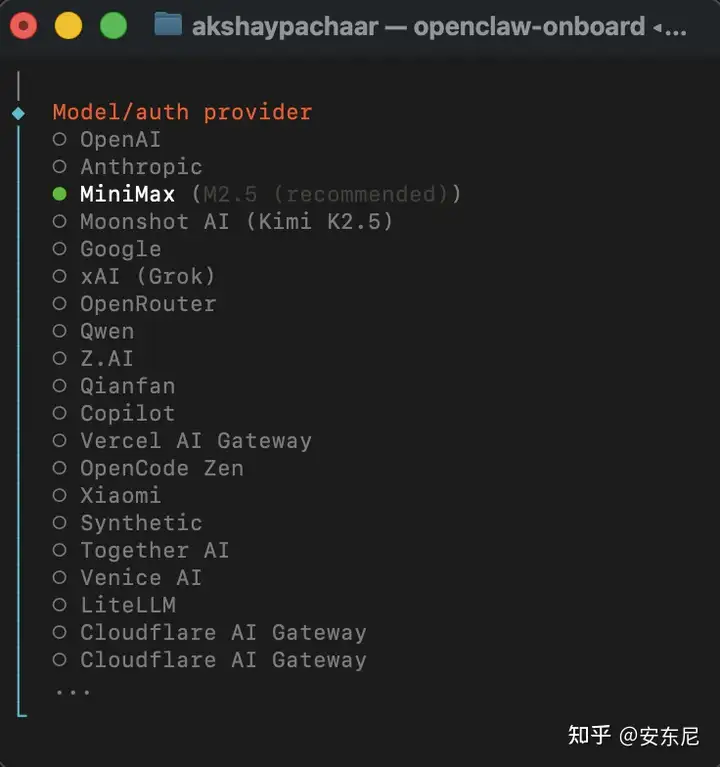720x767 pixels.
Task: Choose Z.AI in the provider list
Action: [x=107, y=358]
